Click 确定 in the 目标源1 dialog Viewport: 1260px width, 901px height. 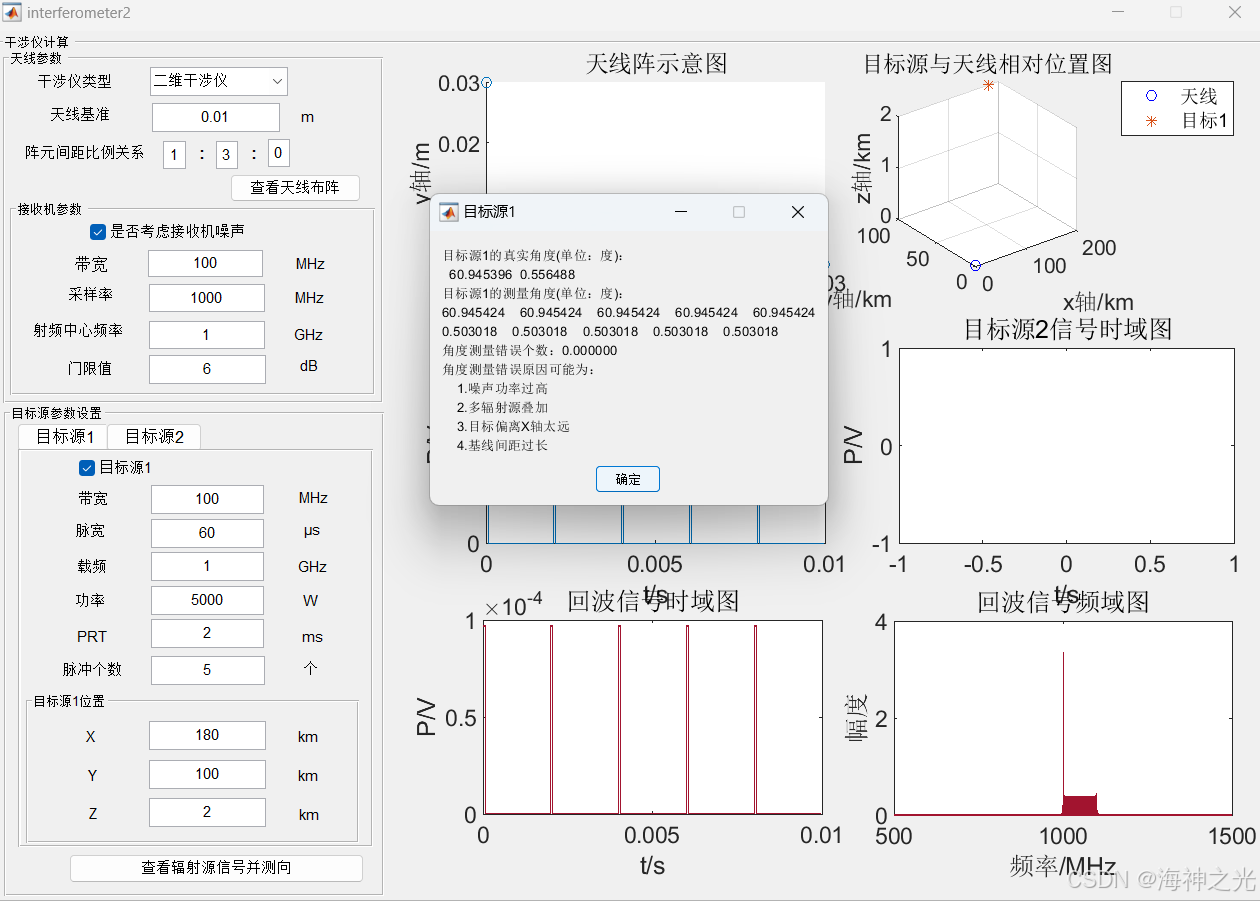tap(627, 479)
